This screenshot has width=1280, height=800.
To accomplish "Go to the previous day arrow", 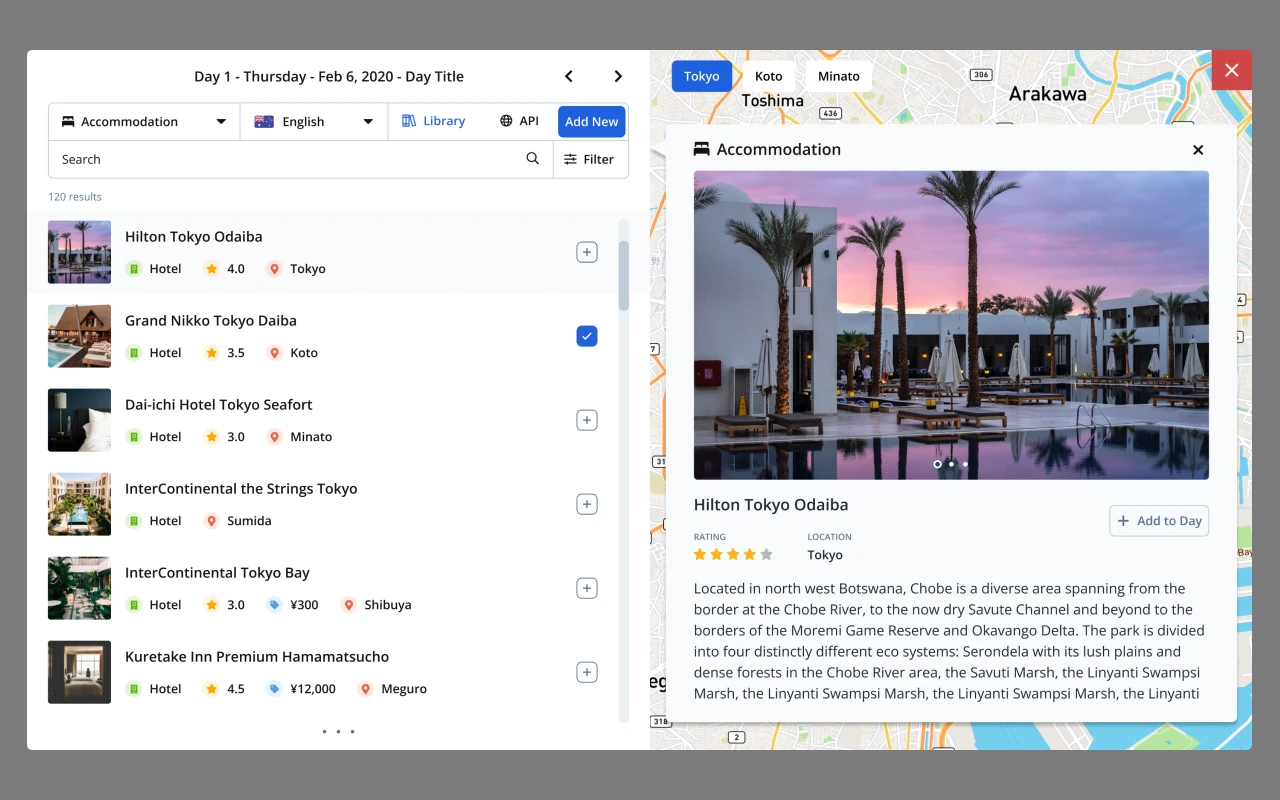I will pos(569,77).
